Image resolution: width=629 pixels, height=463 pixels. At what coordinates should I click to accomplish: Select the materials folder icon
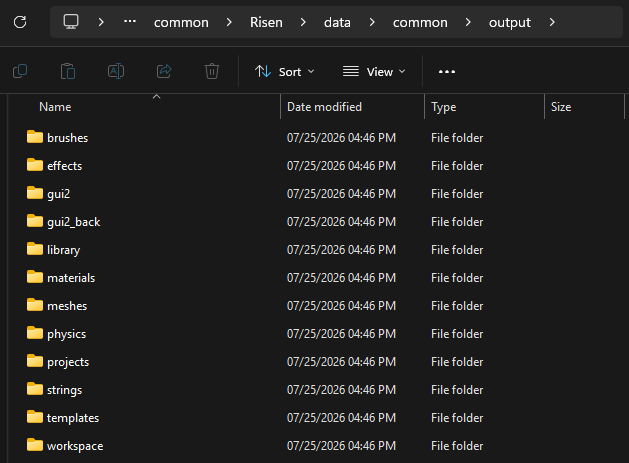tap(35, 277)
